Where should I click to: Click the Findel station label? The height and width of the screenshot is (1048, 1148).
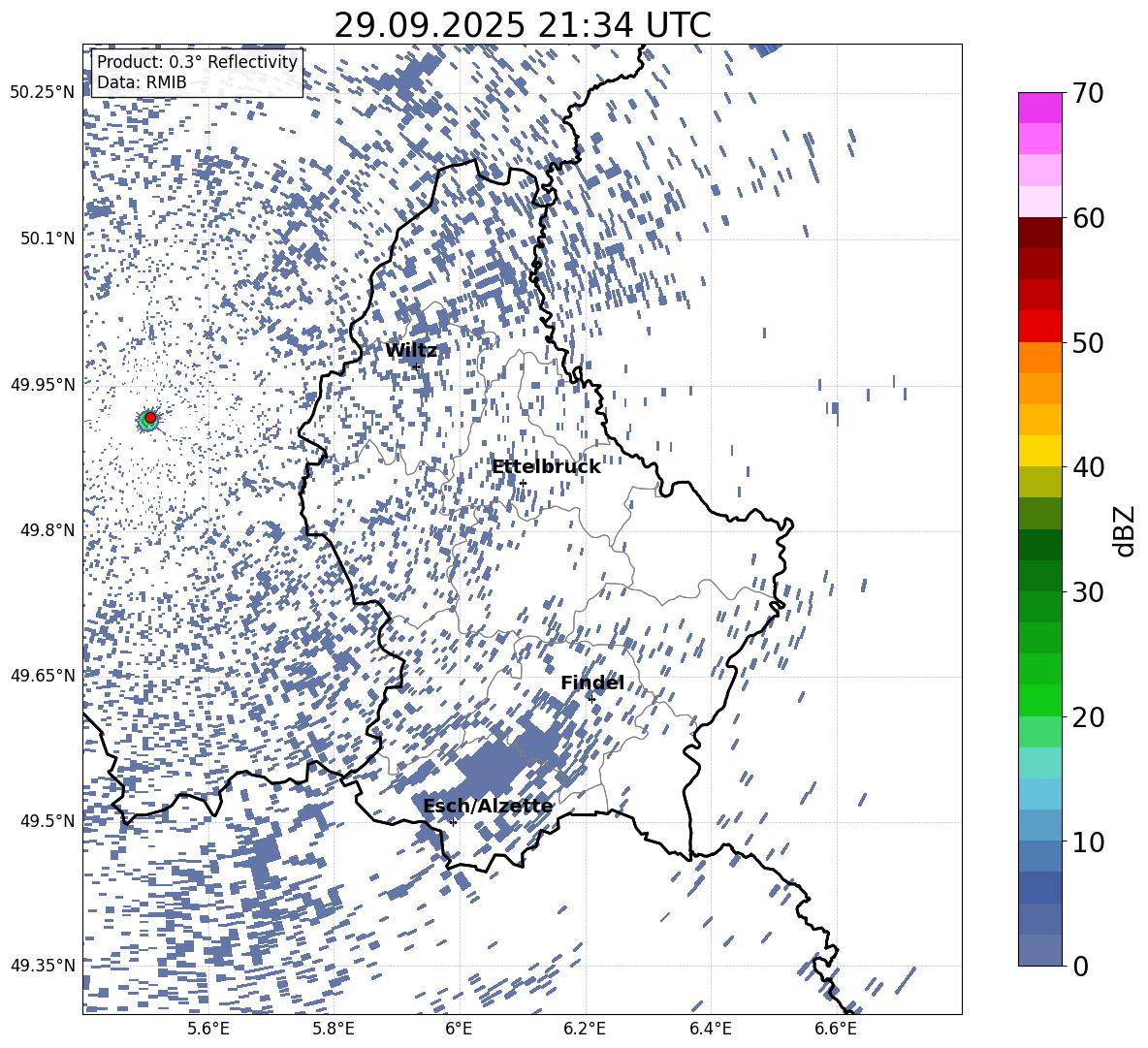(592, 683)
